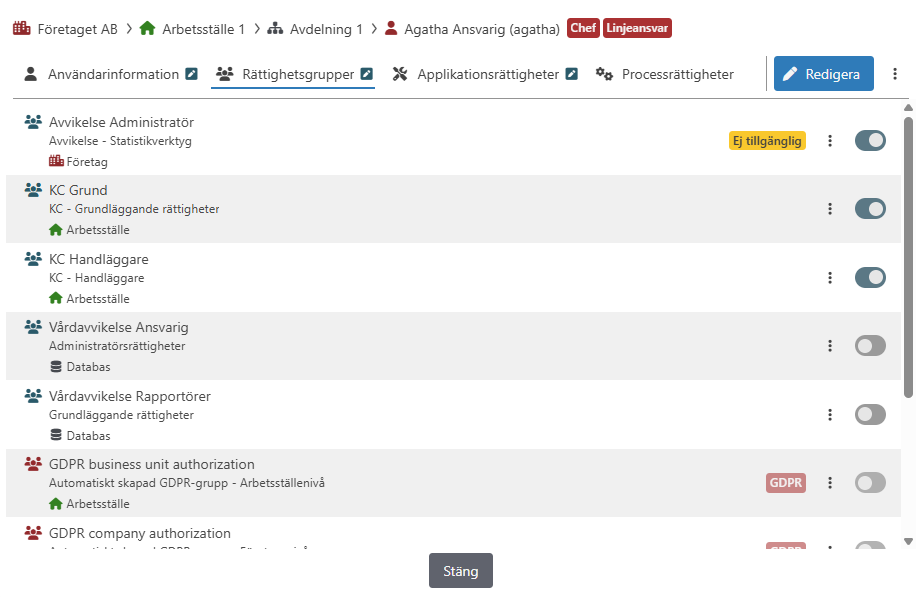The width and height of the screenshot is (922, 597).
Task: Open the three-dot menu for GDPR business unit authorization
Action: [830, 483]
